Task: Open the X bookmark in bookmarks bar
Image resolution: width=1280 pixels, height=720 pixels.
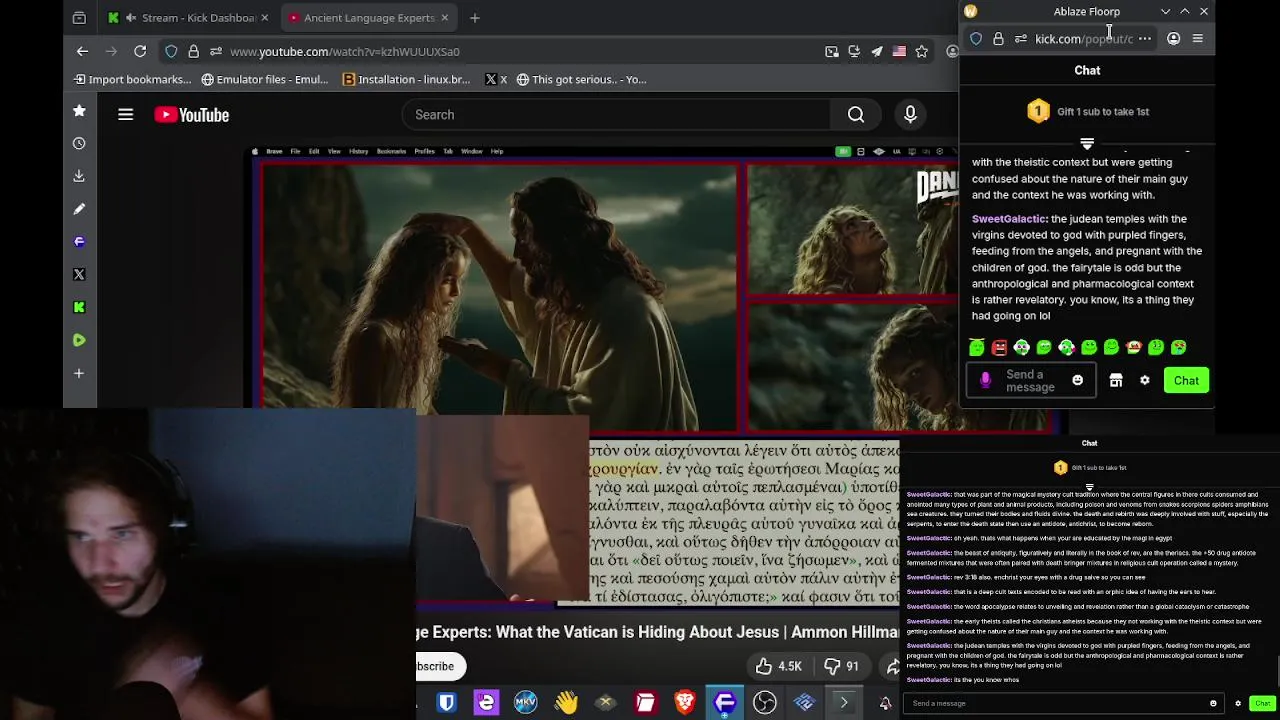Action: [496, 79]
